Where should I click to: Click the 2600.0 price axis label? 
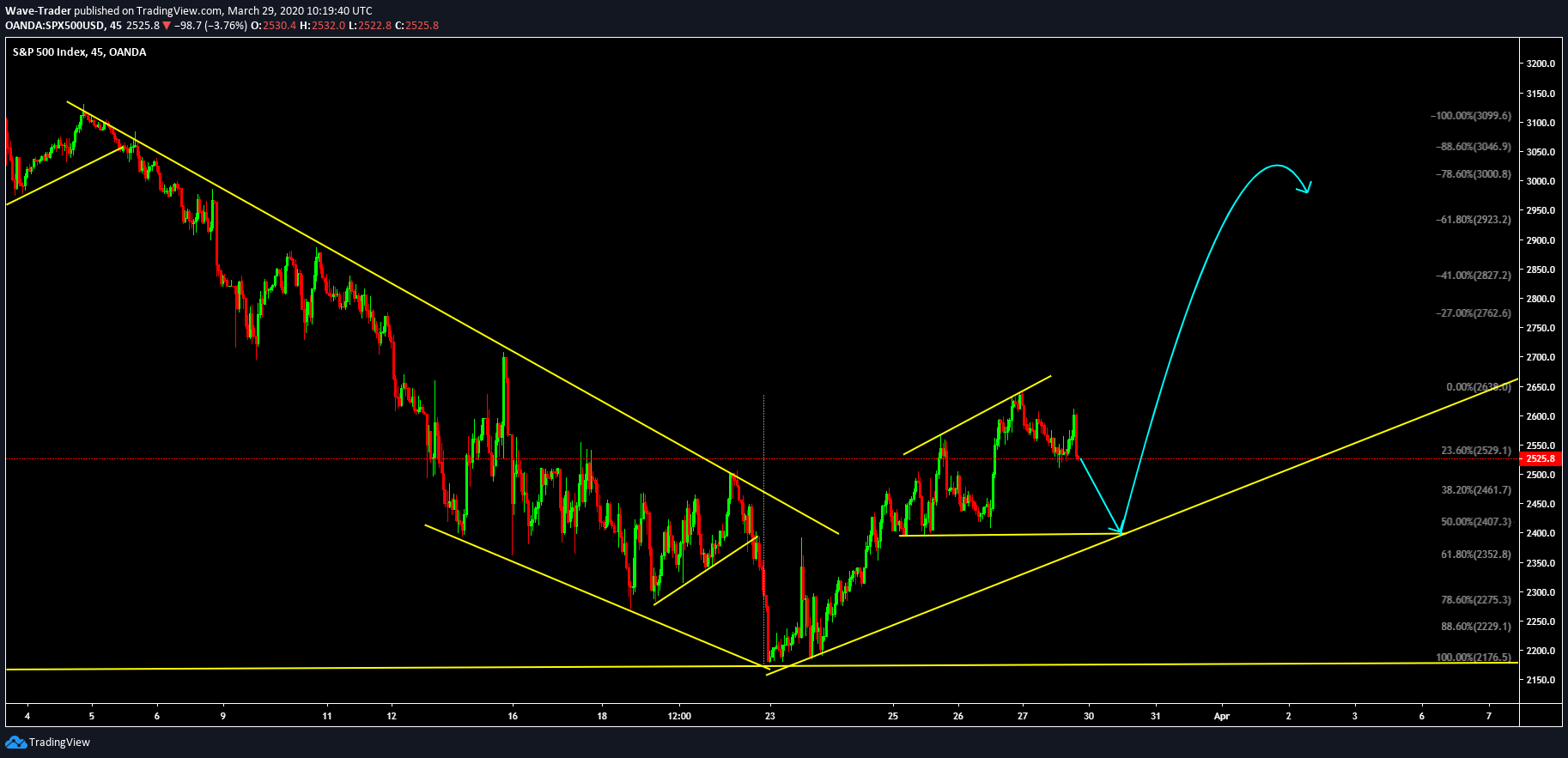[x=1541, y=416]
